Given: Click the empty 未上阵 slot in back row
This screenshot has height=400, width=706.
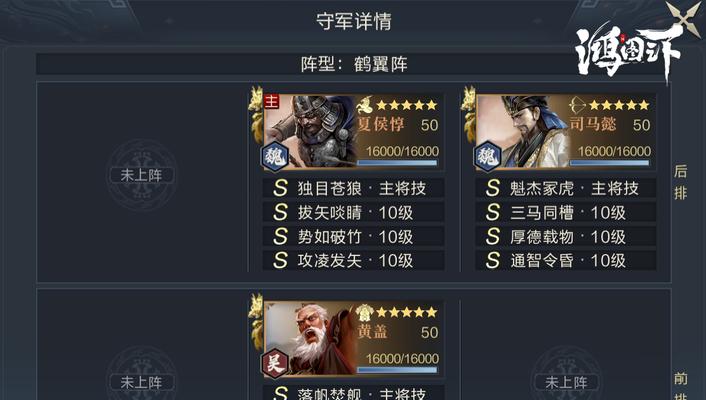Looking at the screenshot, I should pos(141,175).
